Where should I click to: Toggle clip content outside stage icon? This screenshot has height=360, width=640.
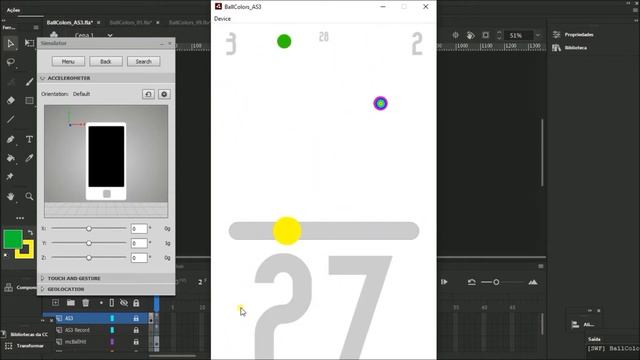pyautogui.click(x=485, y=35)
